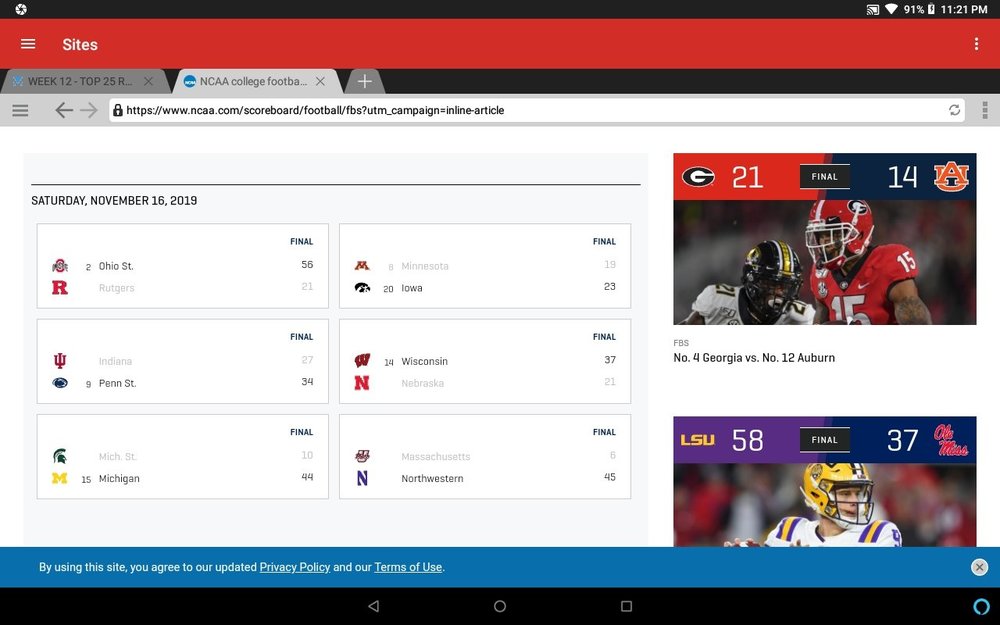
Task: Select the NCAA college football tab
Action: click(253, 82)
